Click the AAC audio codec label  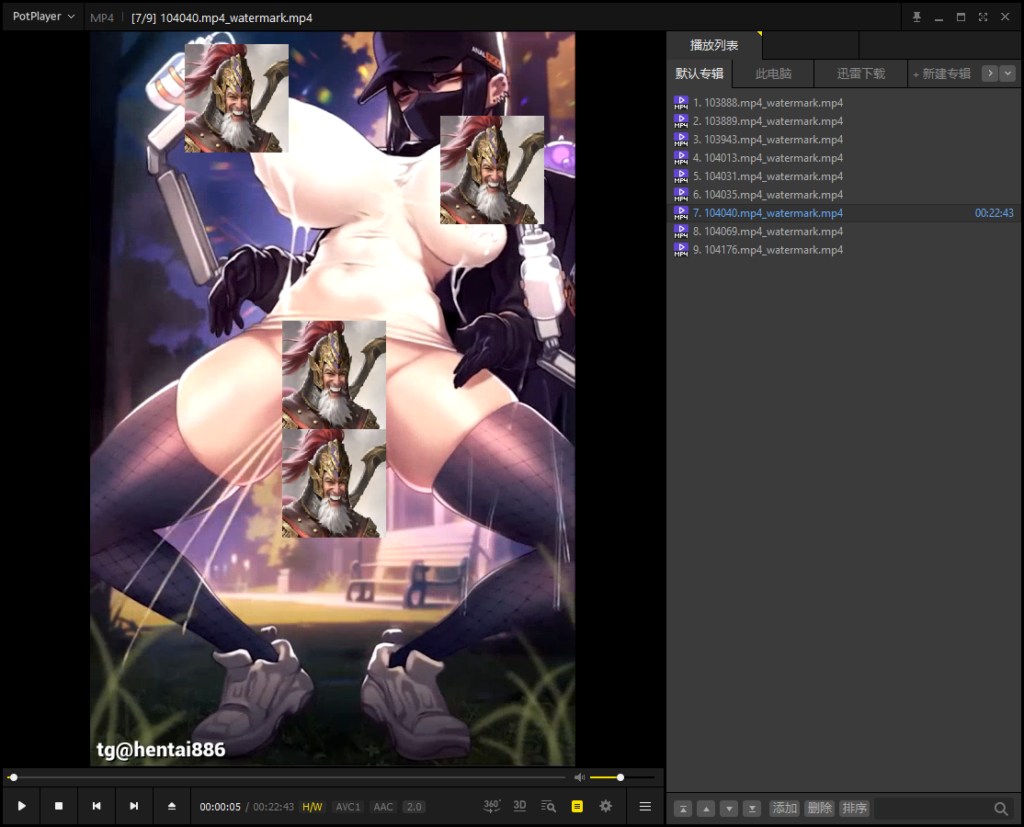point(383,807)
